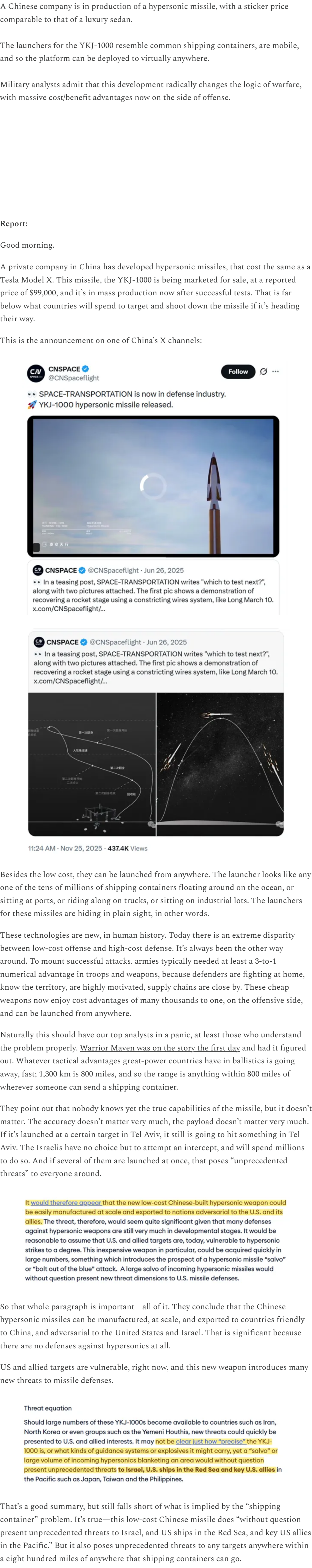Open the missile trajectory arc image
The image size is (312, 1568).
point(220,763)
